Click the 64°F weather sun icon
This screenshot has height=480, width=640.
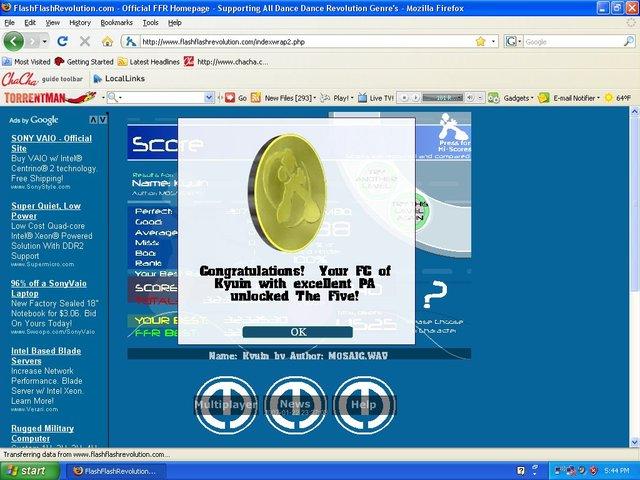click(609, 98)
